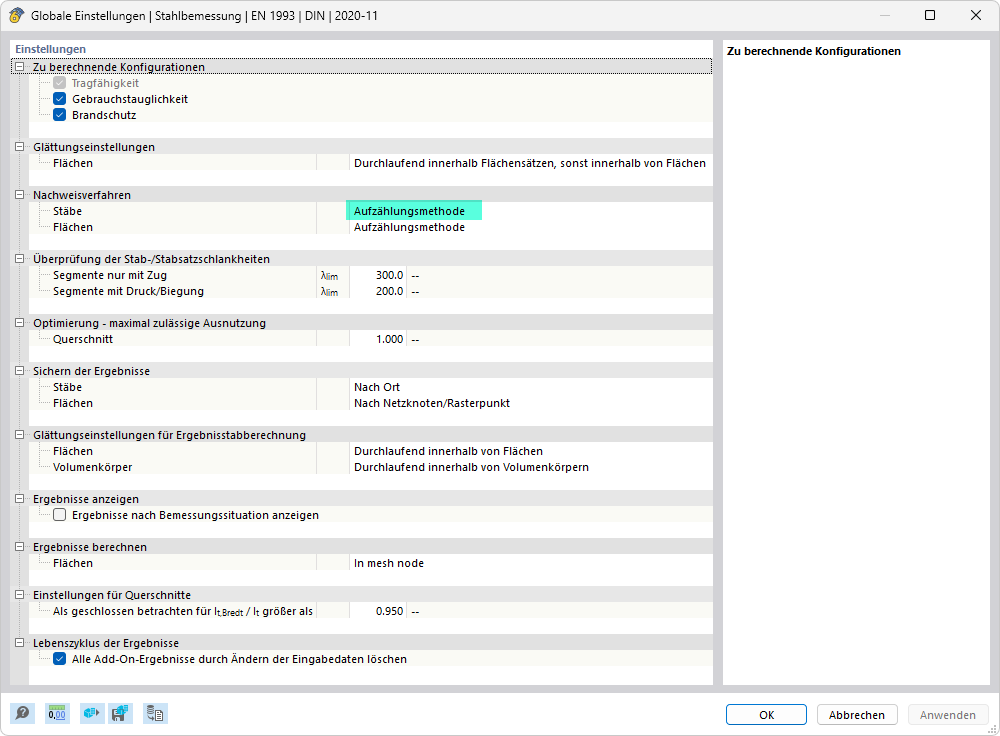The width and height of the screenshot is (1000, 736).
Task: Select the Glättungseinstellungen Flächen row
Action: [x=371, y=163]
